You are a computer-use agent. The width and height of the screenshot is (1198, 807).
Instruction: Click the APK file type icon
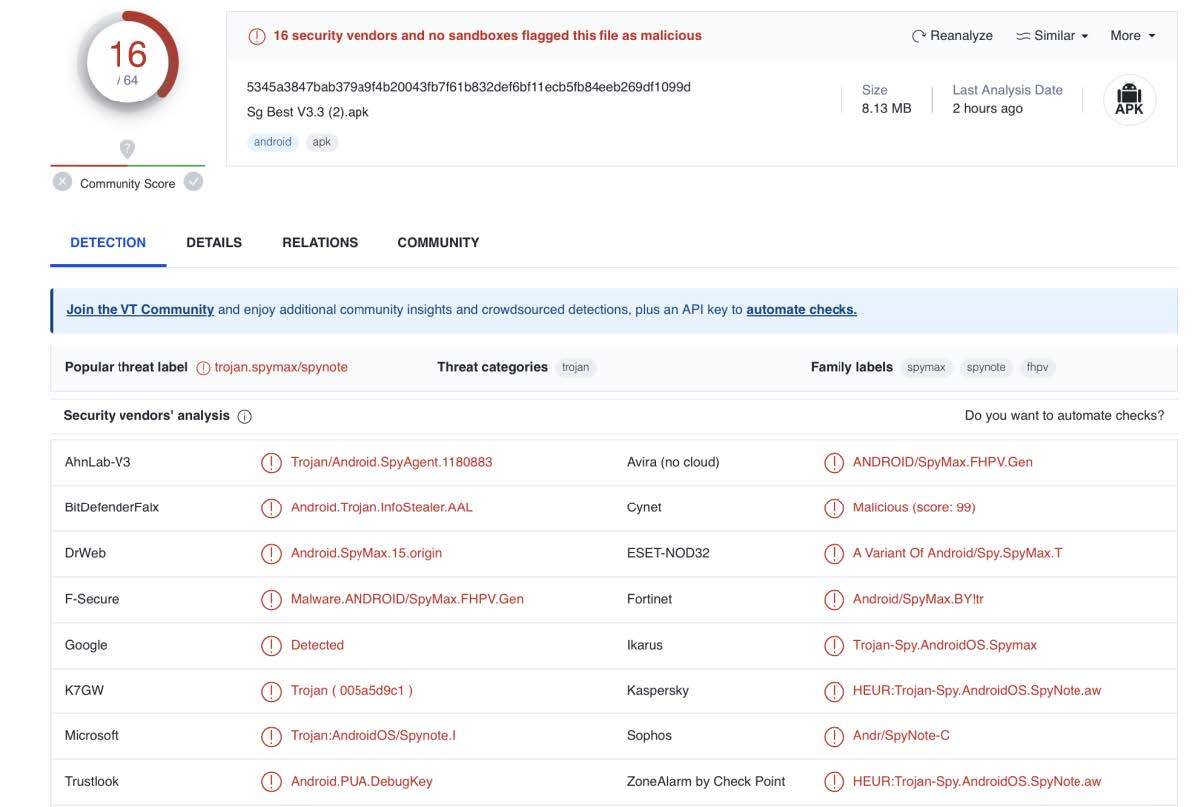pos(1129,100)
